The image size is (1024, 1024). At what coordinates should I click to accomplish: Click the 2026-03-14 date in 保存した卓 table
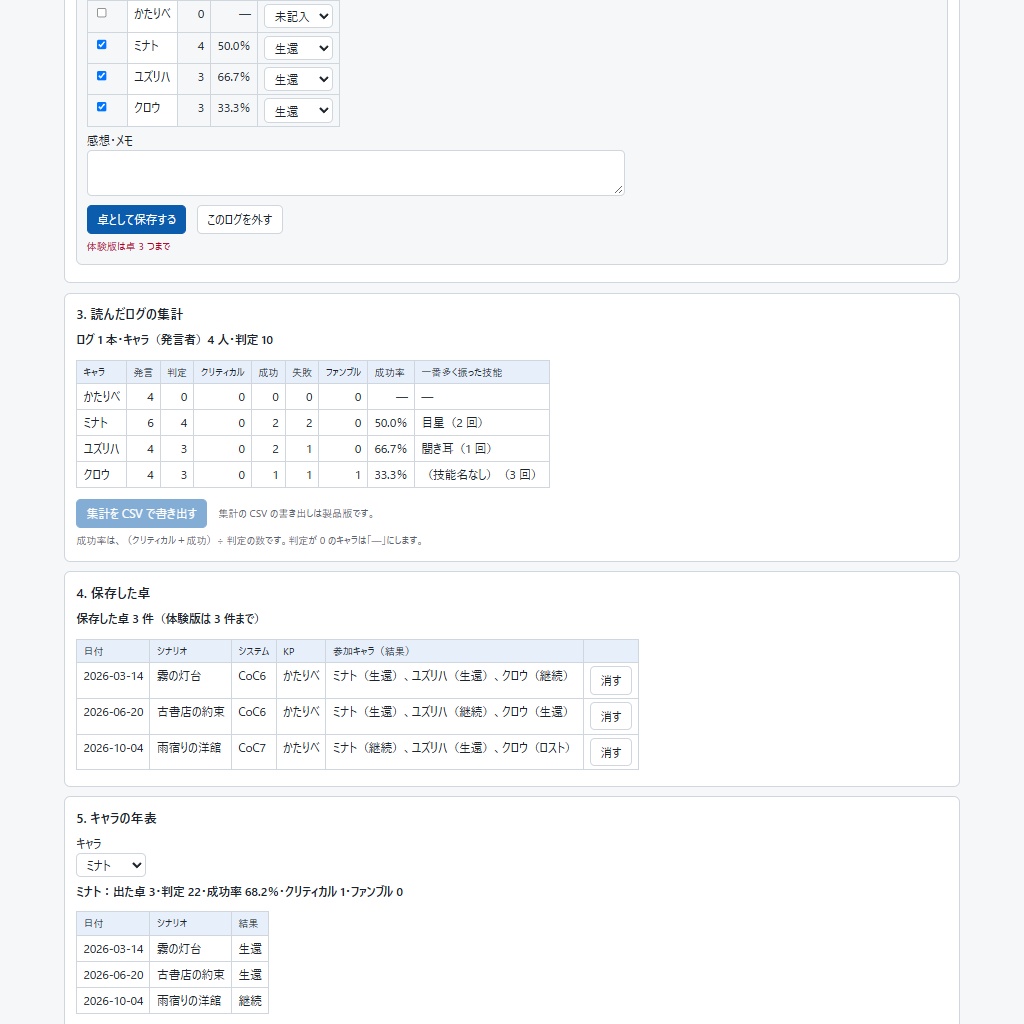113,676
